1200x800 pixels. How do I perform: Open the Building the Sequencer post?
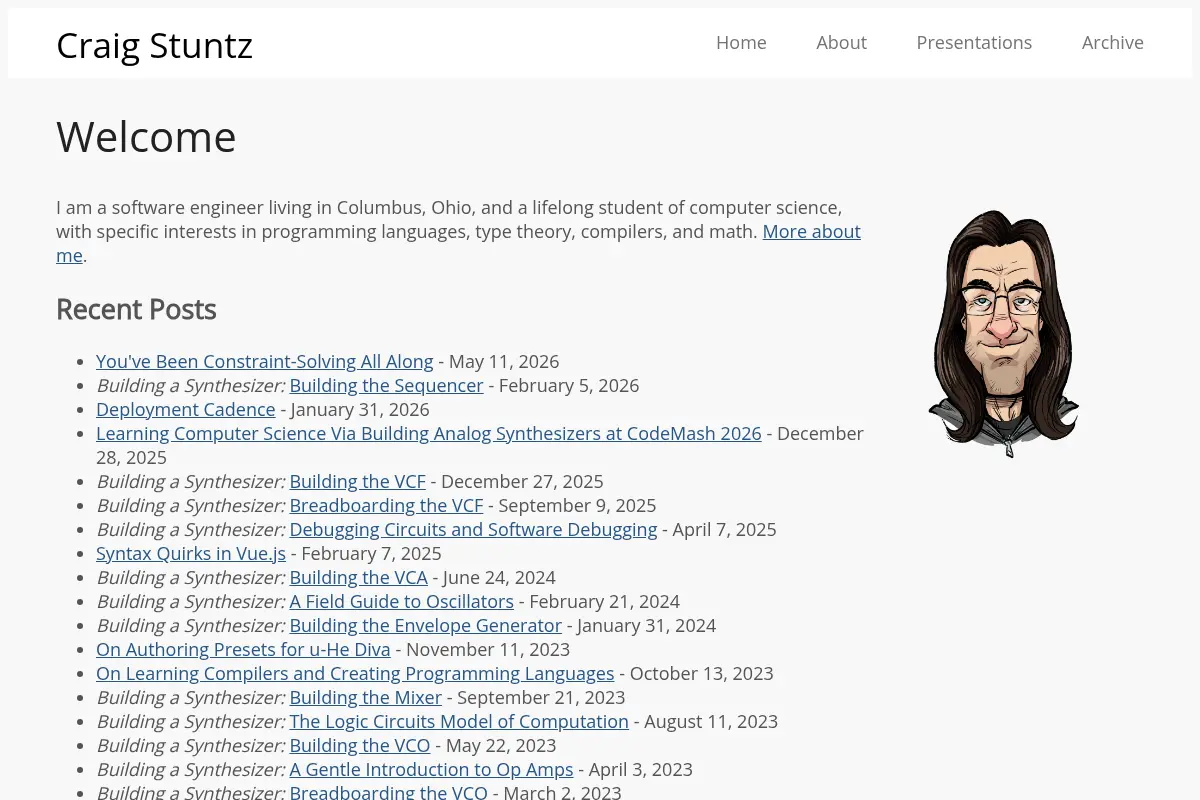[x=386, y=385]
